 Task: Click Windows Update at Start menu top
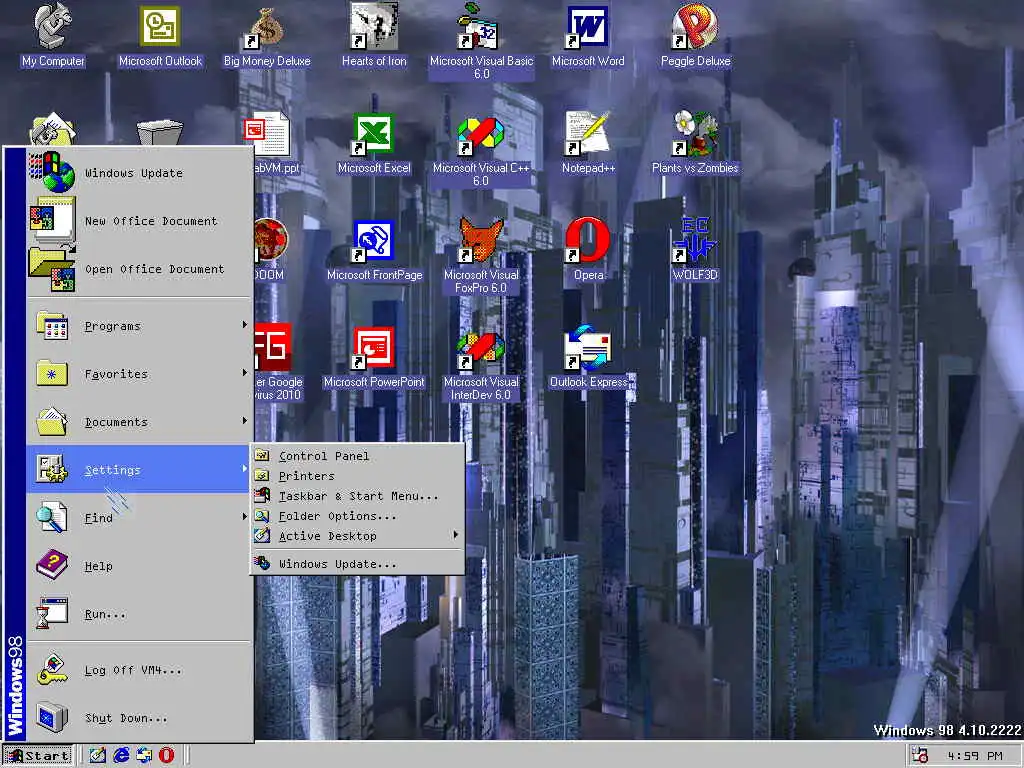point(140,172)
